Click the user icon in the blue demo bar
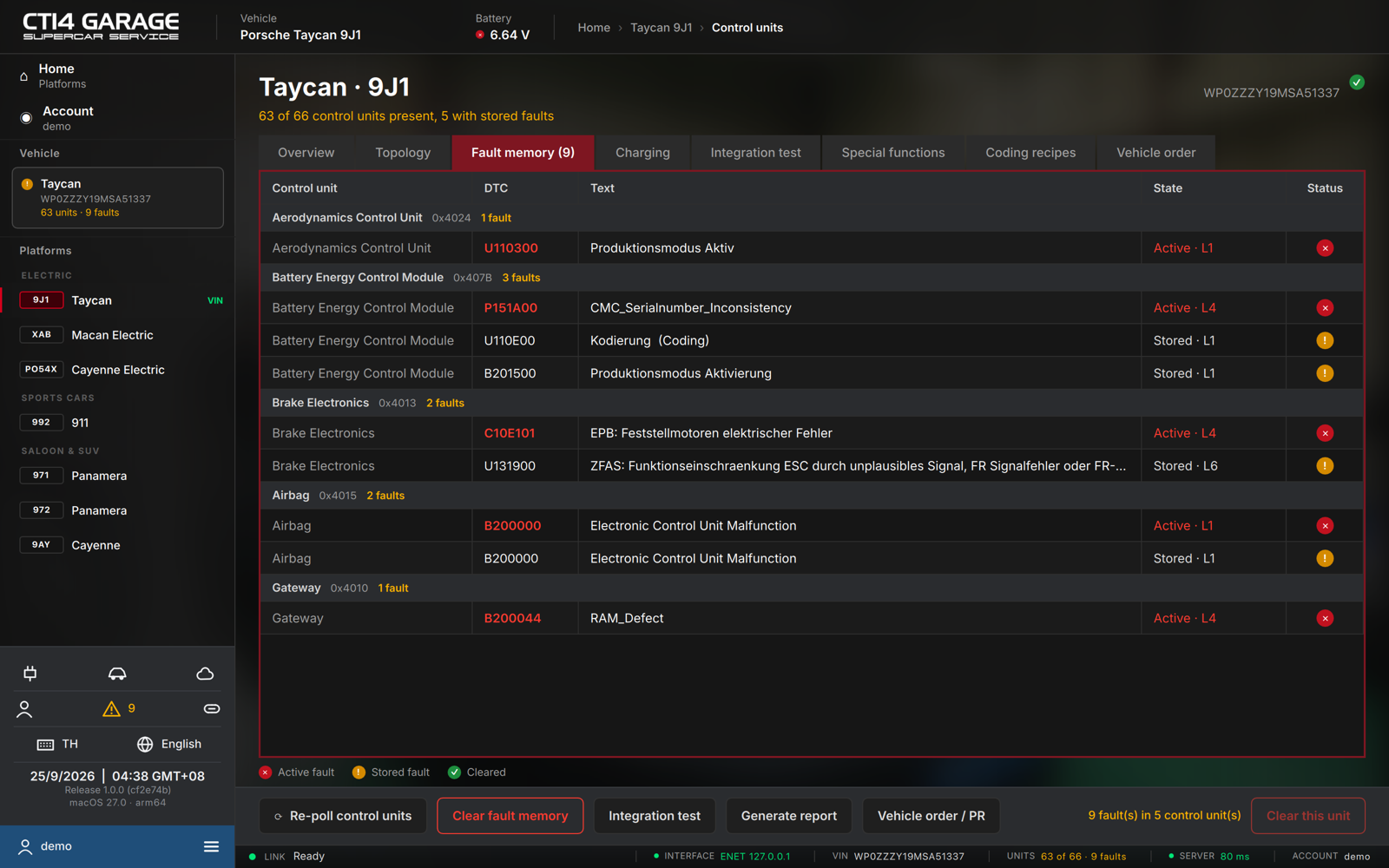 pos(25,847)
